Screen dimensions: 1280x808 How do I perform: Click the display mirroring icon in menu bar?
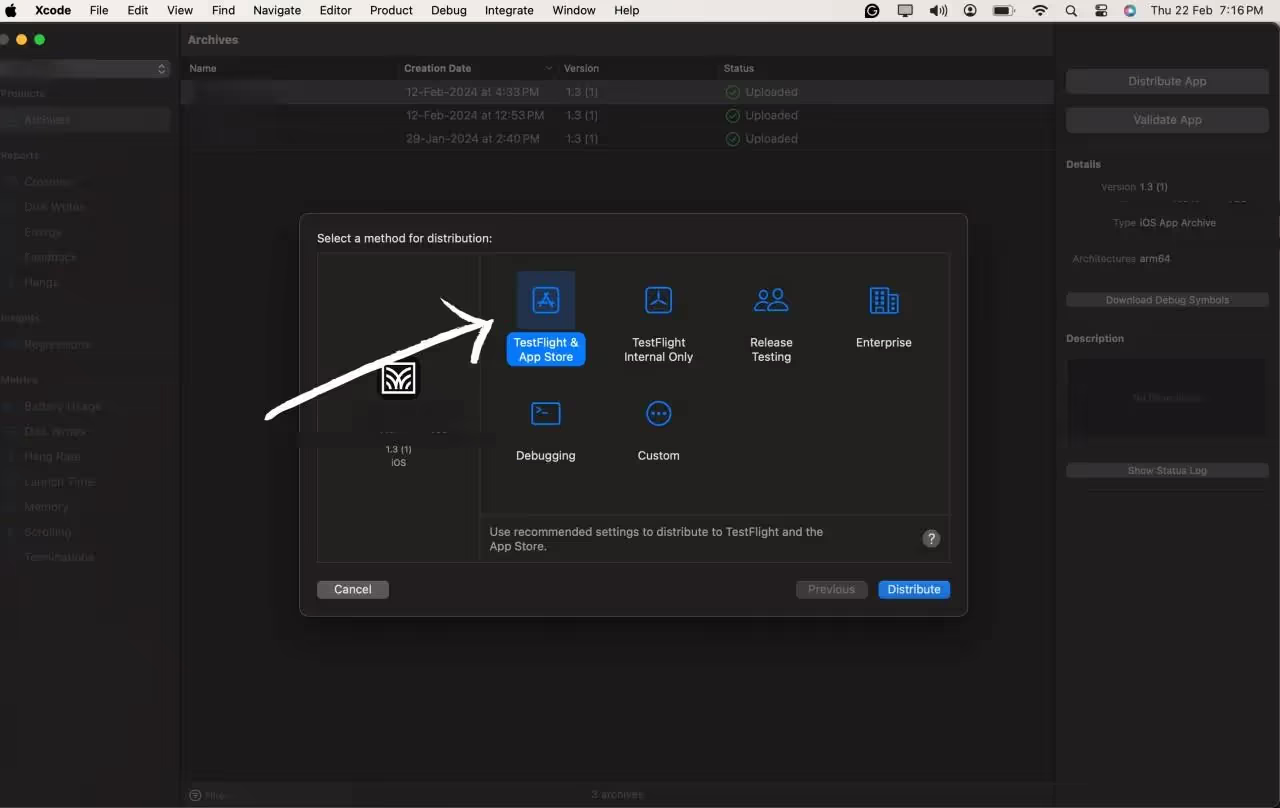click(x=905, y=10)
